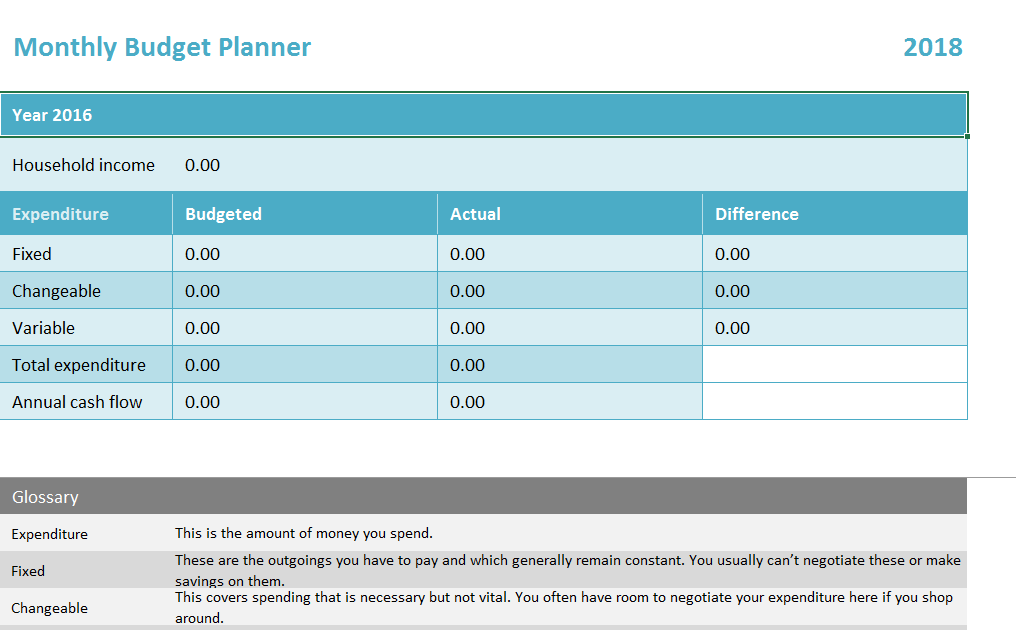
Task: Select the Fixed budgeted amount cell
Action: tap(305, 253)
